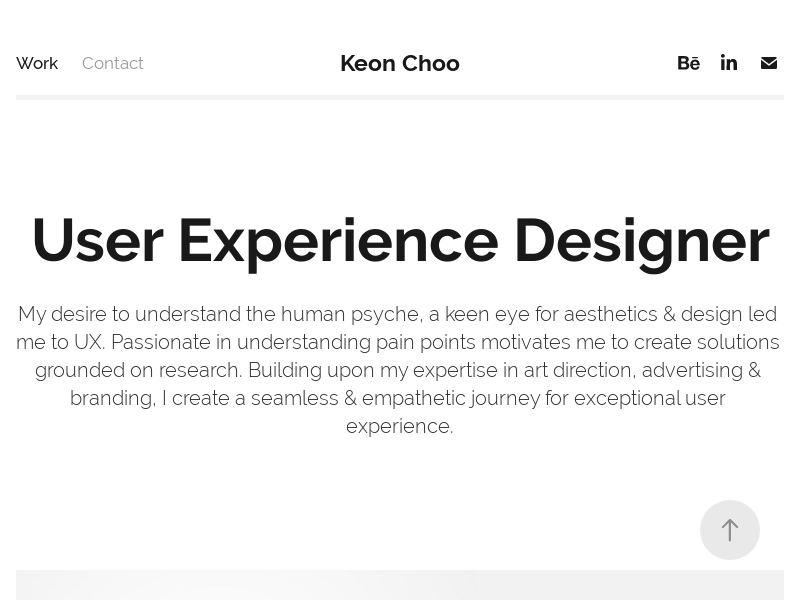Click the line starting "branding, I create"

pyautogui.click(x=397, y=398)
